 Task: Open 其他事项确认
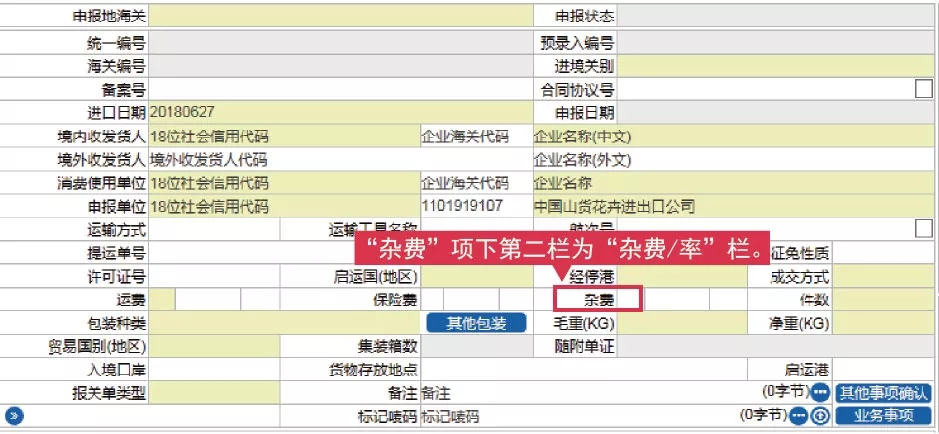tap(884, 393)
